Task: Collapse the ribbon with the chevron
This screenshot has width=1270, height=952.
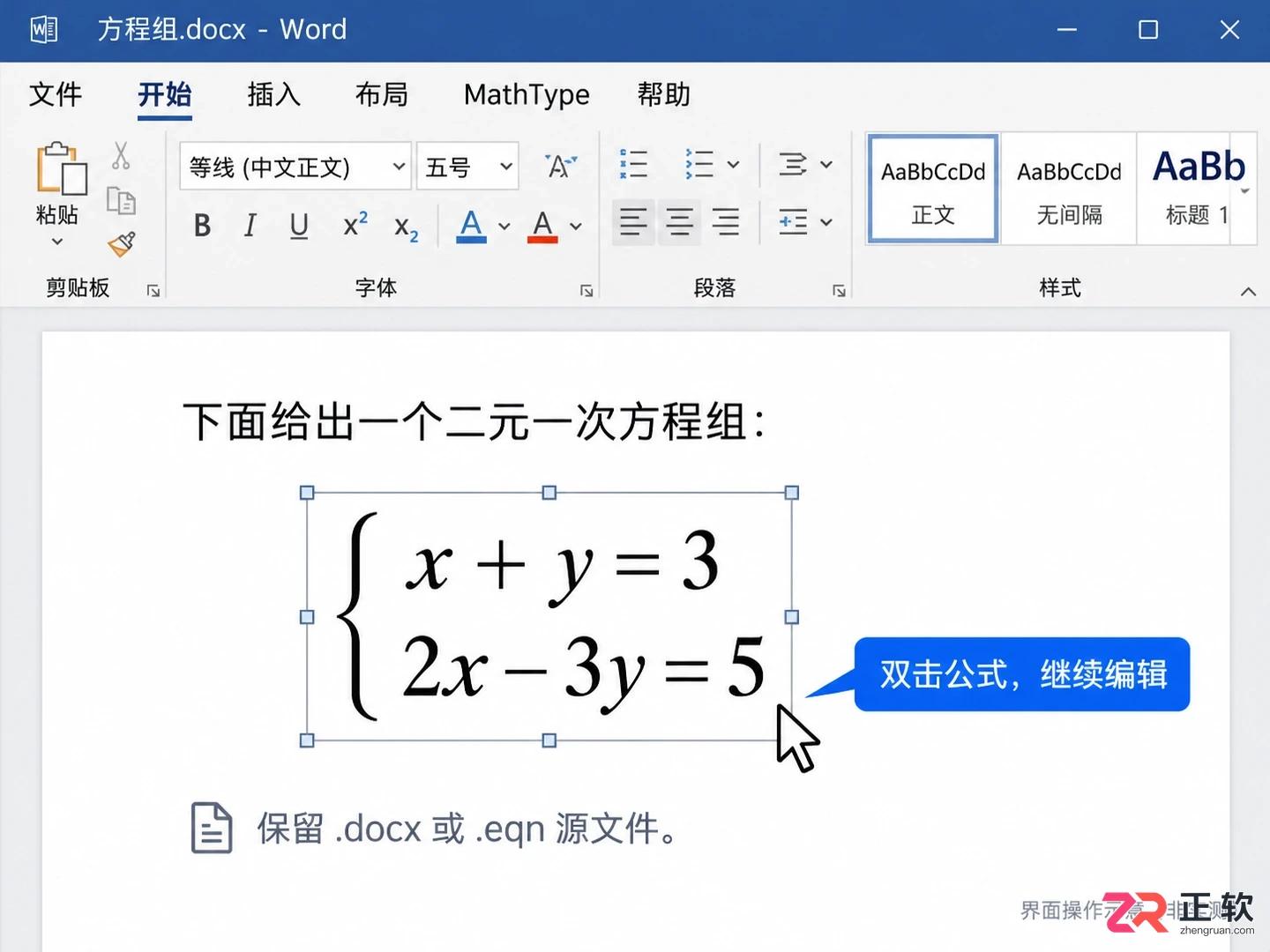Action: pyautogui.click(x=1248, y=291)
